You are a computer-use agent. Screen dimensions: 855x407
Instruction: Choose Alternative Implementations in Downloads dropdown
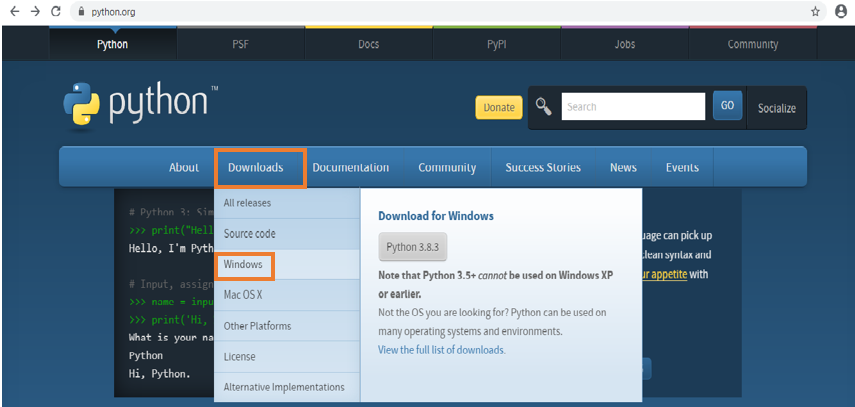[x=287, y=387]
